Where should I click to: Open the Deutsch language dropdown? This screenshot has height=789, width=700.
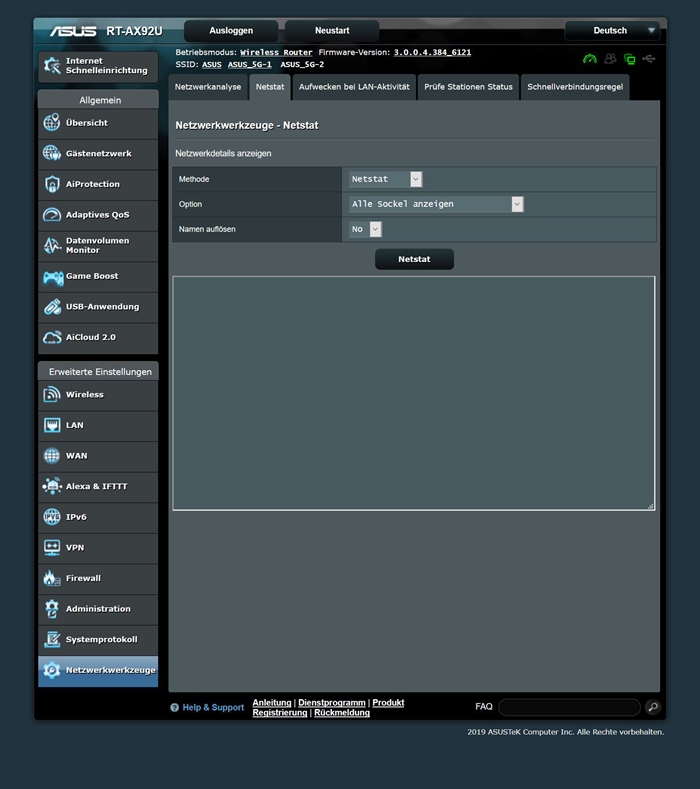click(615, 31)
